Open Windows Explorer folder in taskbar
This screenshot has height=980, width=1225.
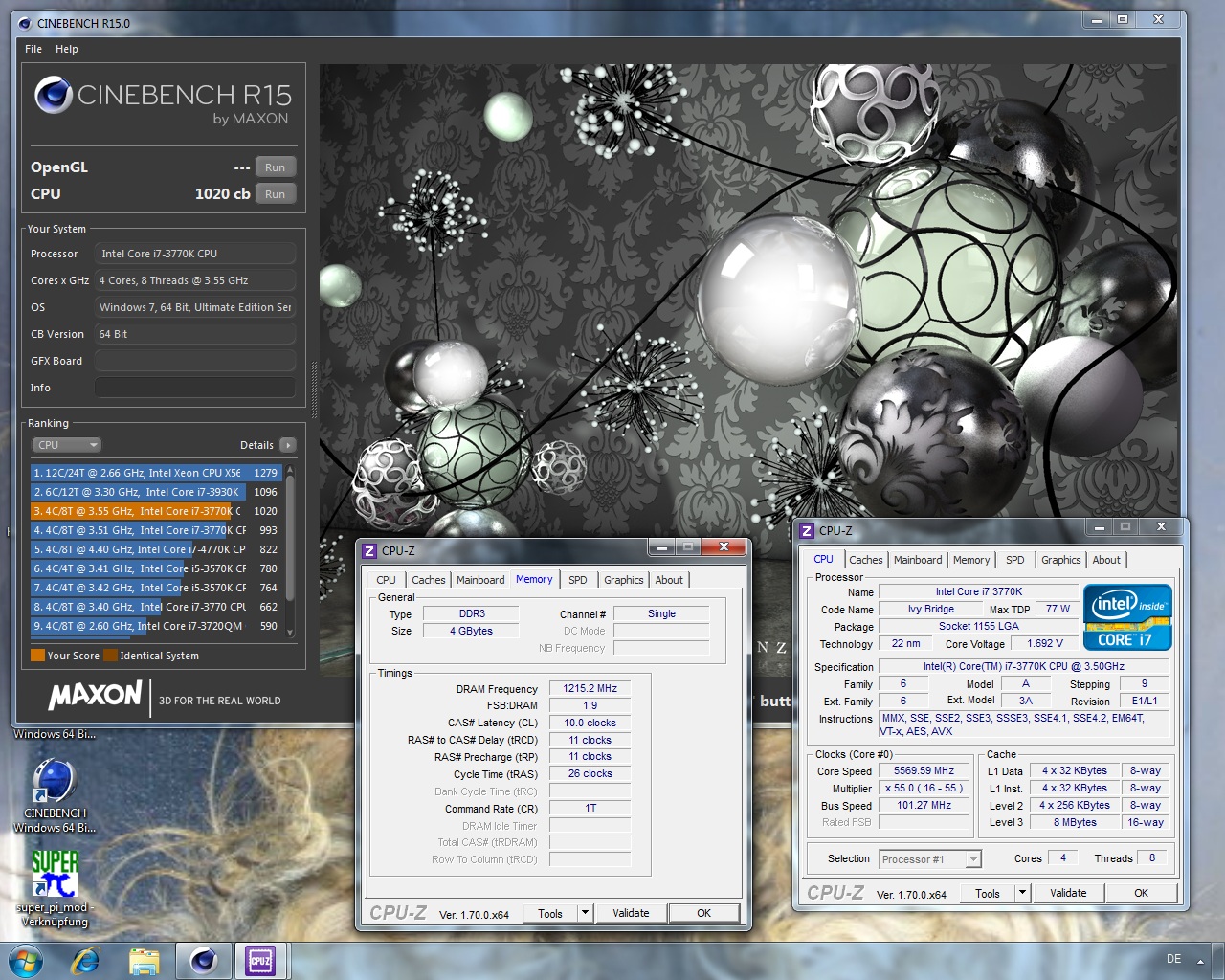tap(144, 960)
